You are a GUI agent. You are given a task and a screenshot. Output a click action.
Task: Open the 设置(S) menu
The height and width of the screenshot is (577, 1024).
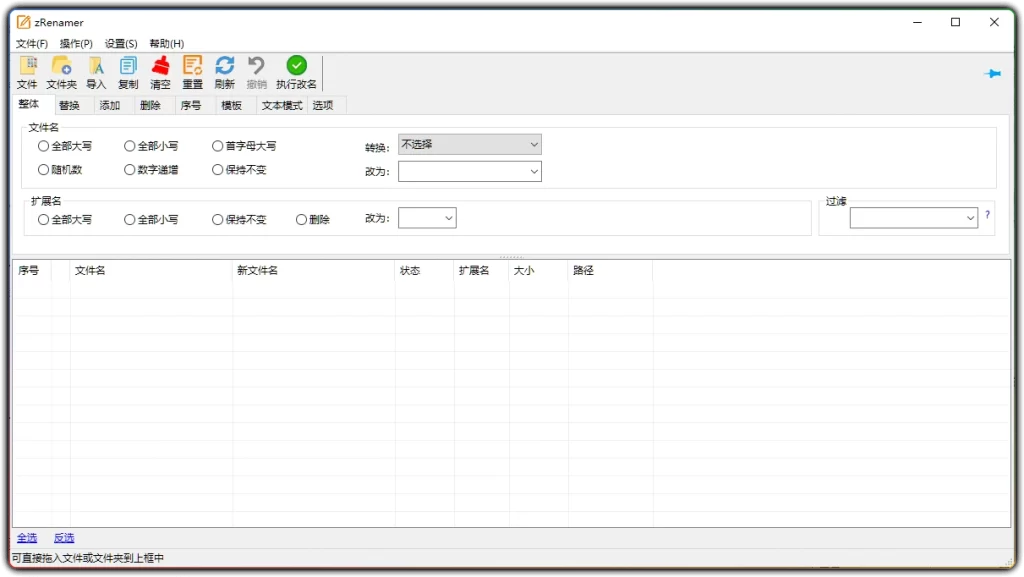(119, 43)
